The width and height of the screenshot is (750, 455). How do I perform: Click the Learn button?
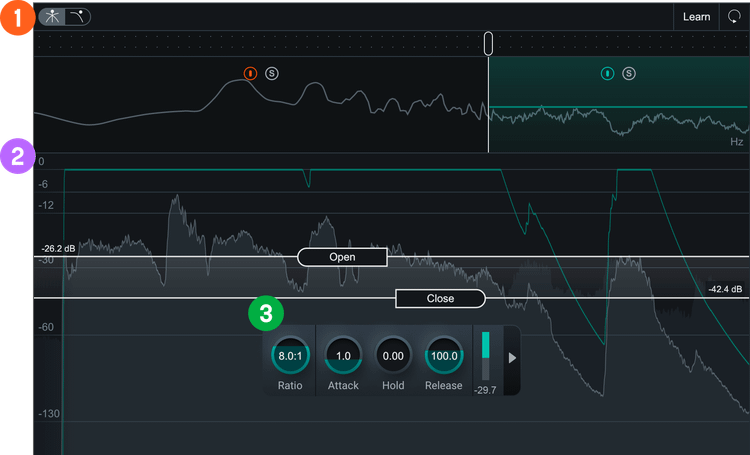click(696, 17)
